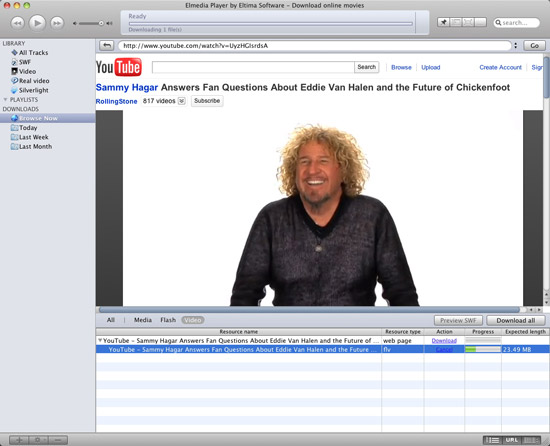Go back in the built-in browser
Viewport: 550px width, 446px height.
tap(107, 46)
